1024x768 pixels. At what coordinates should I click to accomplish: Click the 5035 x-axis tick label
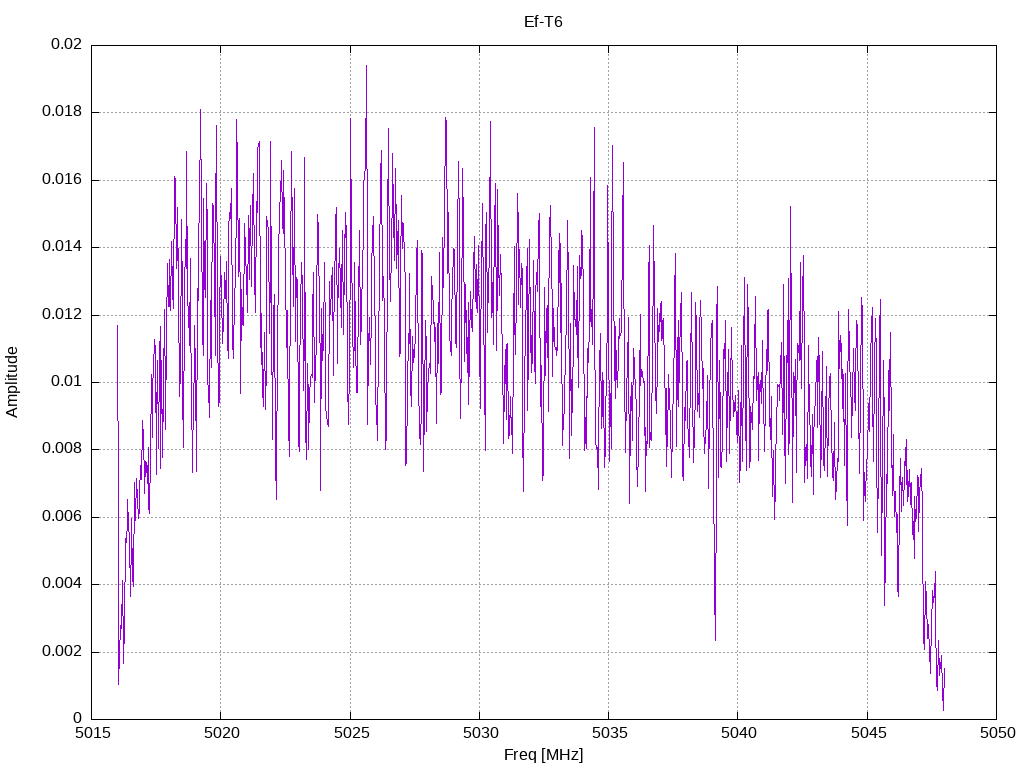[x=609, y=733]
